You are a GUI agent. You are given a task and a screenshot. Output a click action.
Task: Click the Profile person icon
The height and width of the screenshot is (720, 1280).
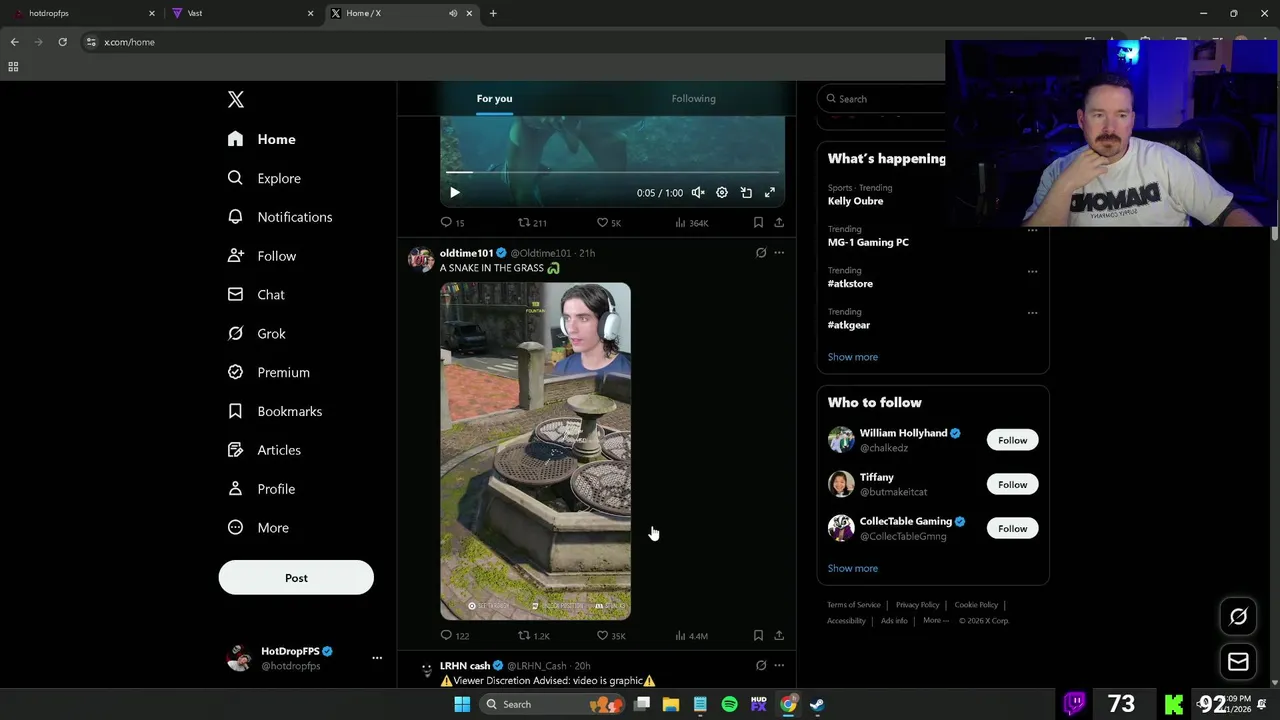pos(235,489)
